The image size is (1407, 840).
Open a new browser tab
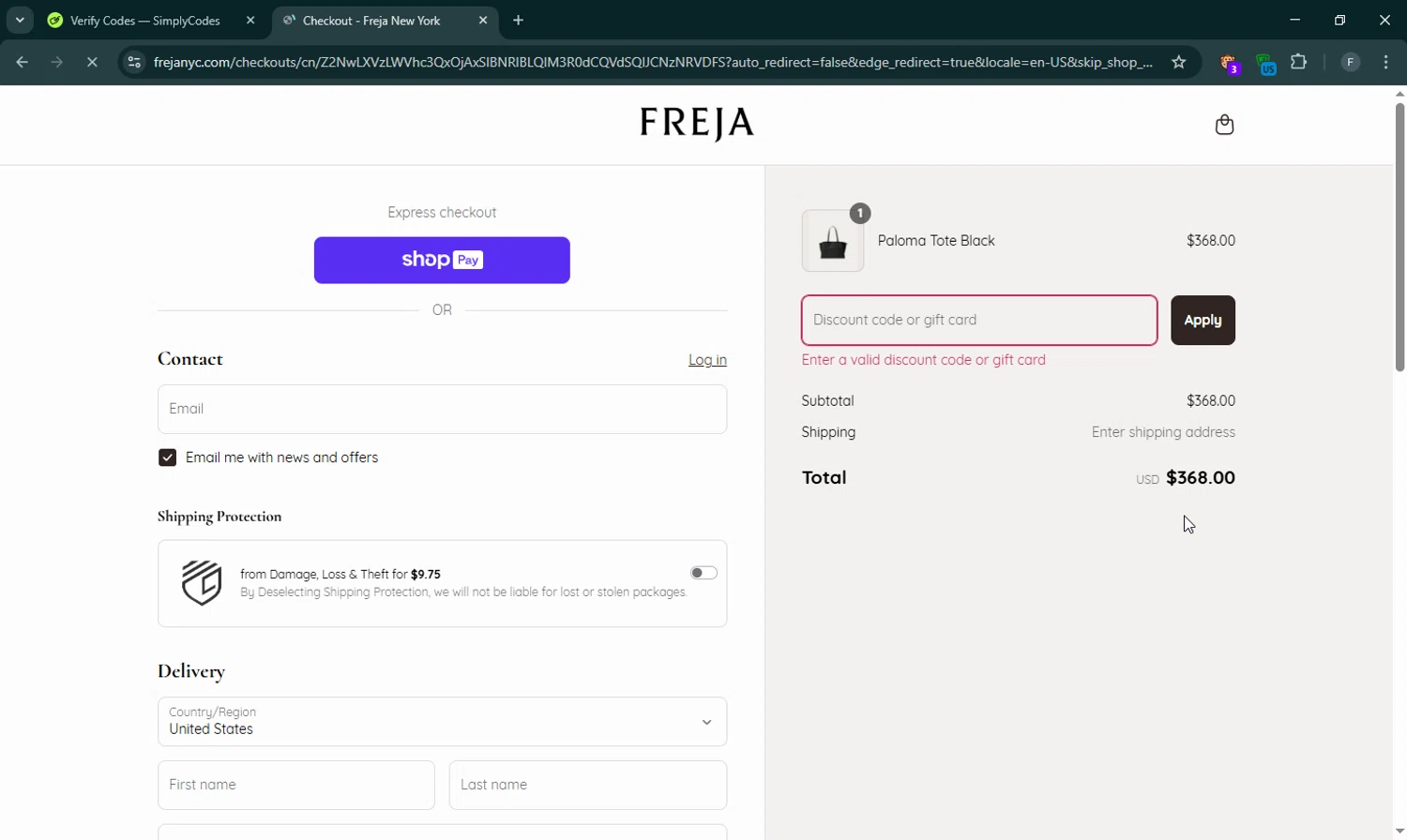point(519,21)
